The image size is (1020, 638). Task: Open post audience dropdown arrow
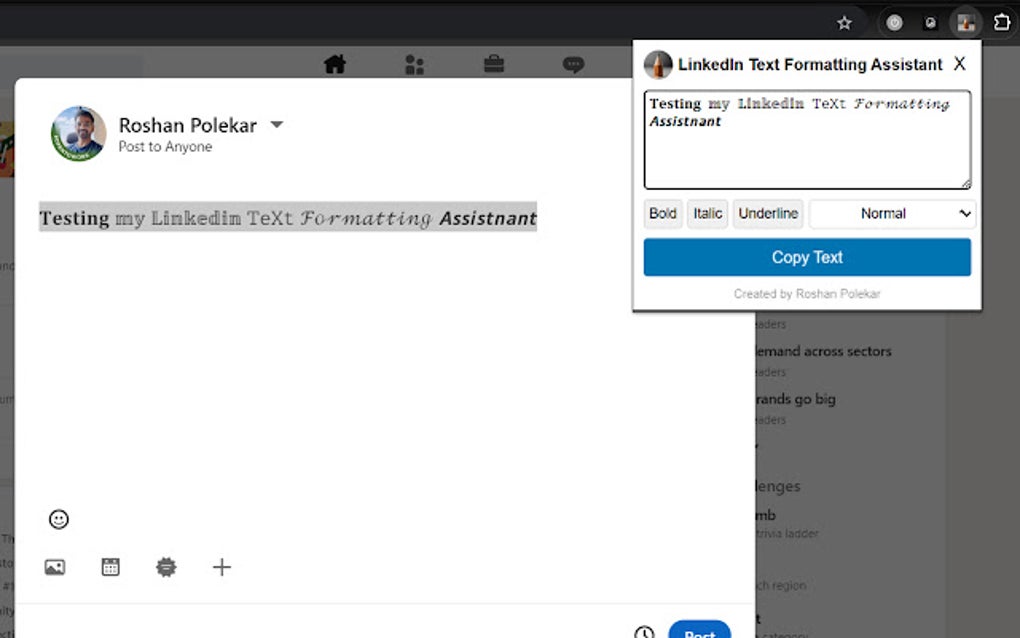click(277, 124)
